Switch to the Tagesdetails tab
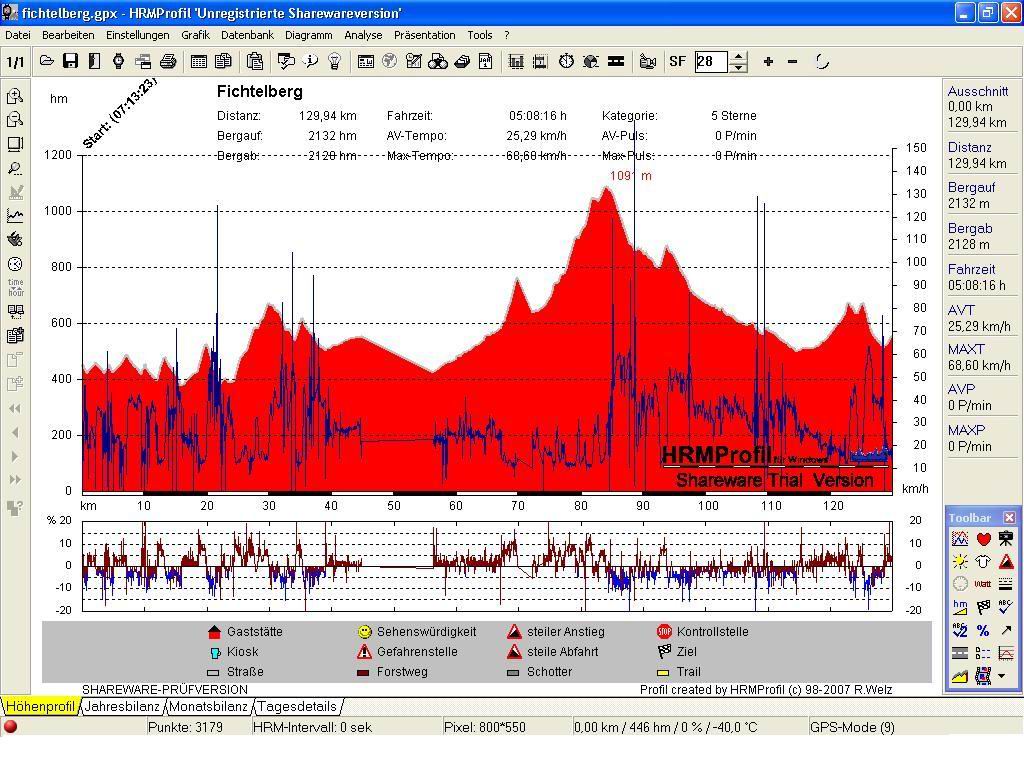This screenshot has width=1024, height=768. pos(297,707)
